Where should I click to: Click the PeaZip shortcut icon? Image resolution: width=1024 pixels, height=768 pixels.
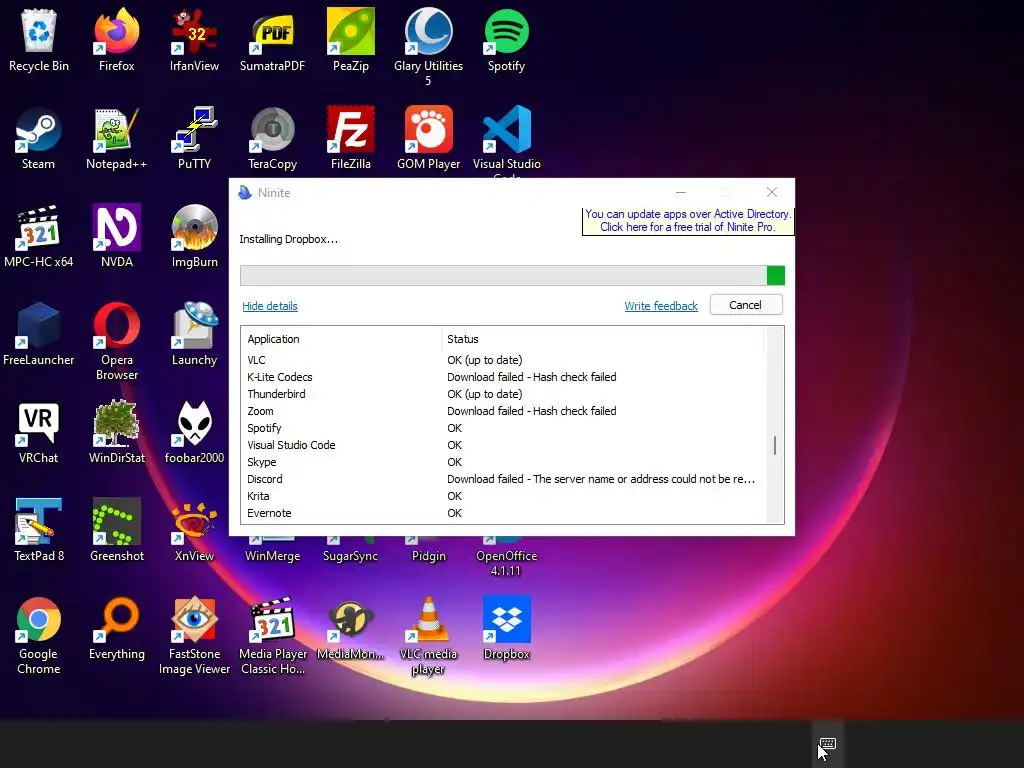(x=351, y=33)
